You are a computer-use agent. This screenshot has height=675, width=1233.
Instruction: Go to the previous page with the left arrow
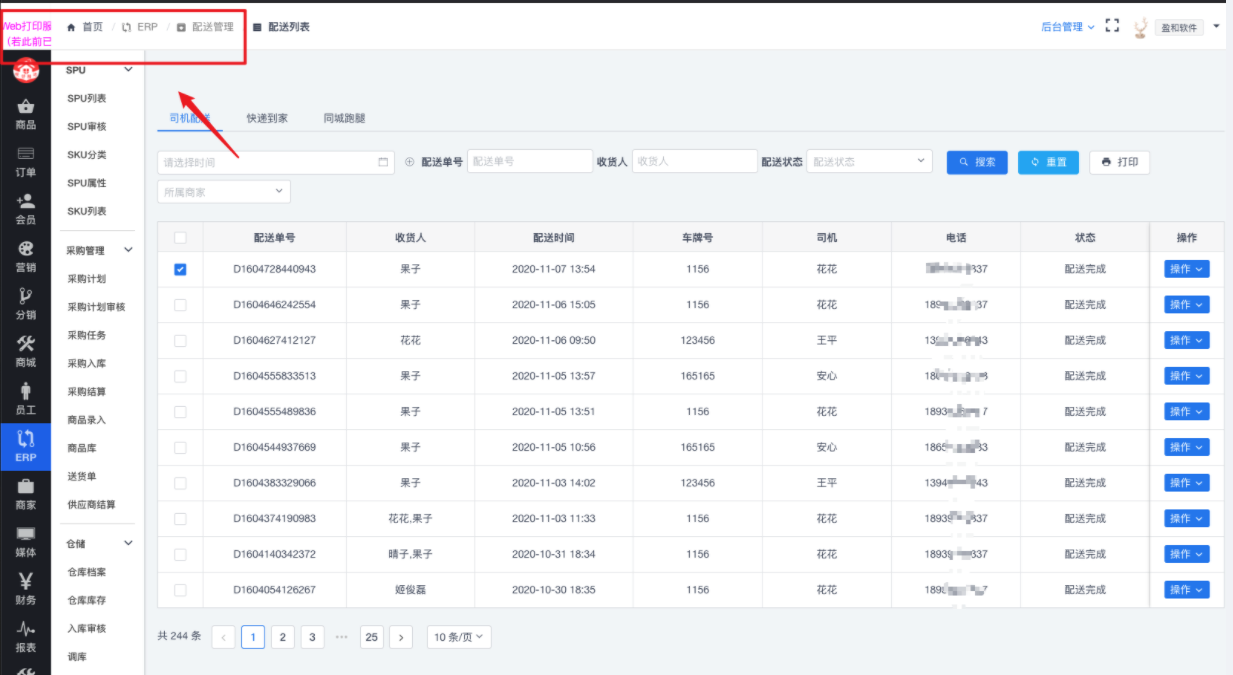(224, 637)
